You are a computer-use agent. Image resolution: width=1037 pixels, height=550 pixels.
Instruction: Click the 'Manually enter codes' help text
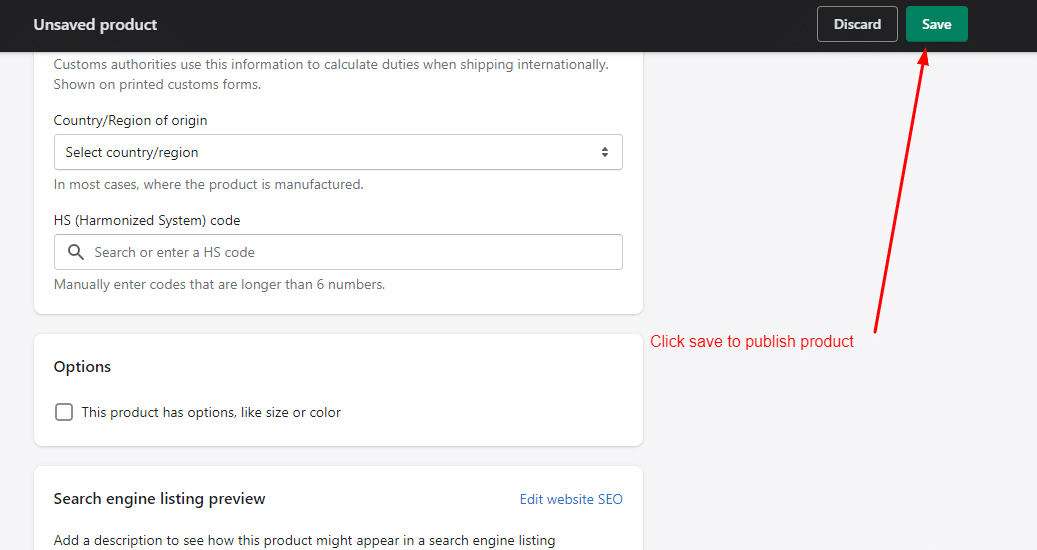pos(219,284)
